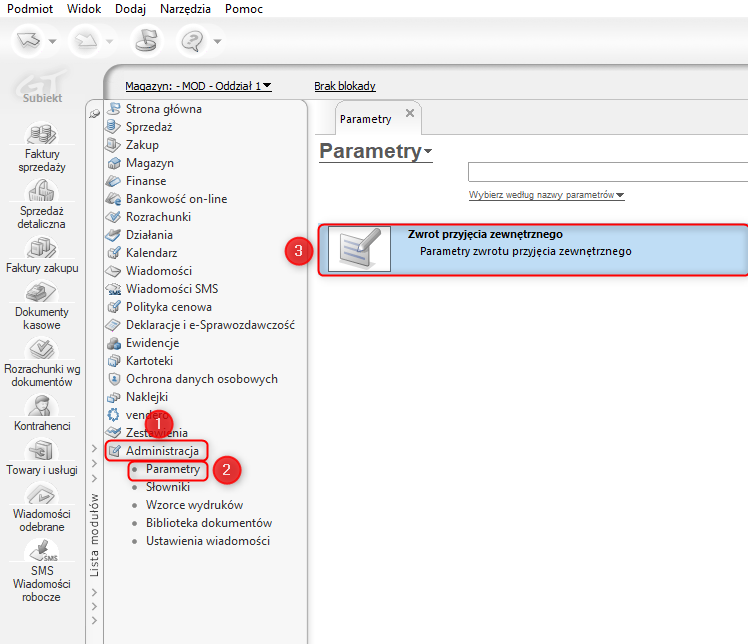Open the Parametry heading dropdown
The width and height of the screenshot is (748, 644).
pos(376,151)
